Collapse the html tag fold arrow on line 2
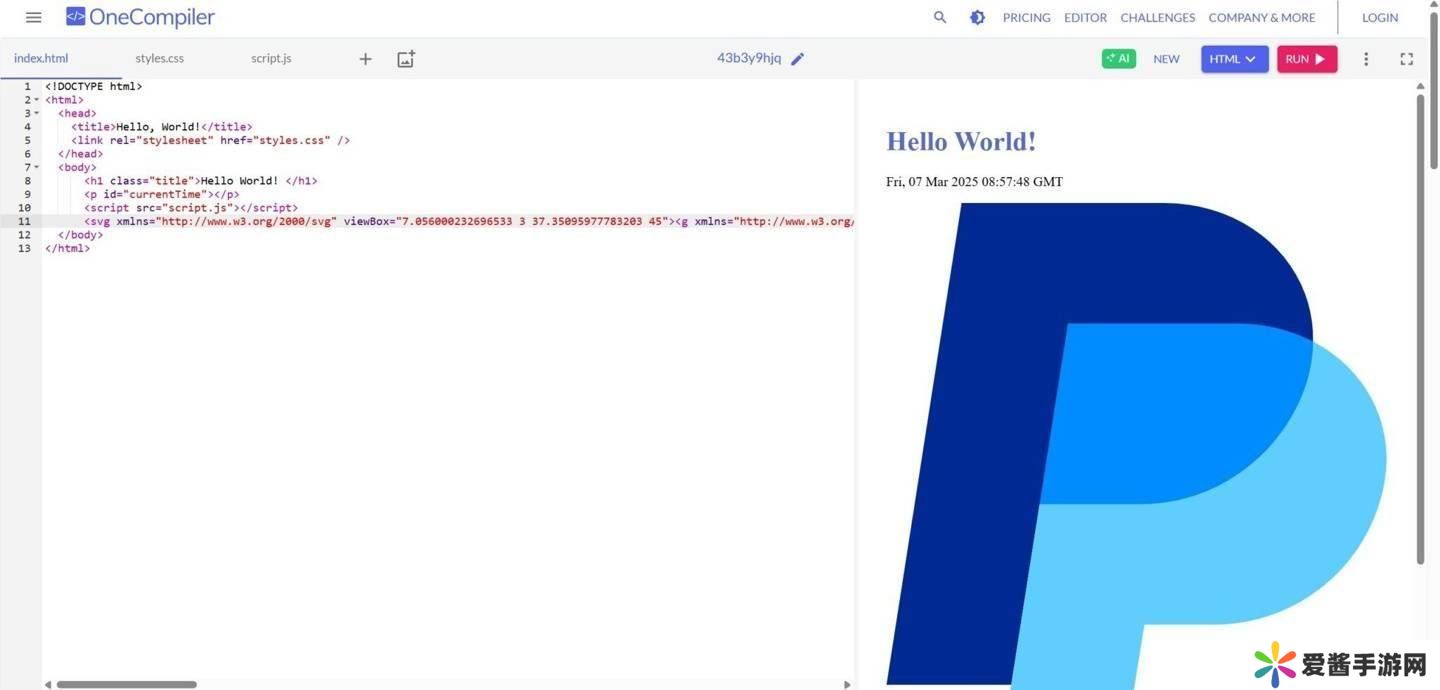 [37, 100]
